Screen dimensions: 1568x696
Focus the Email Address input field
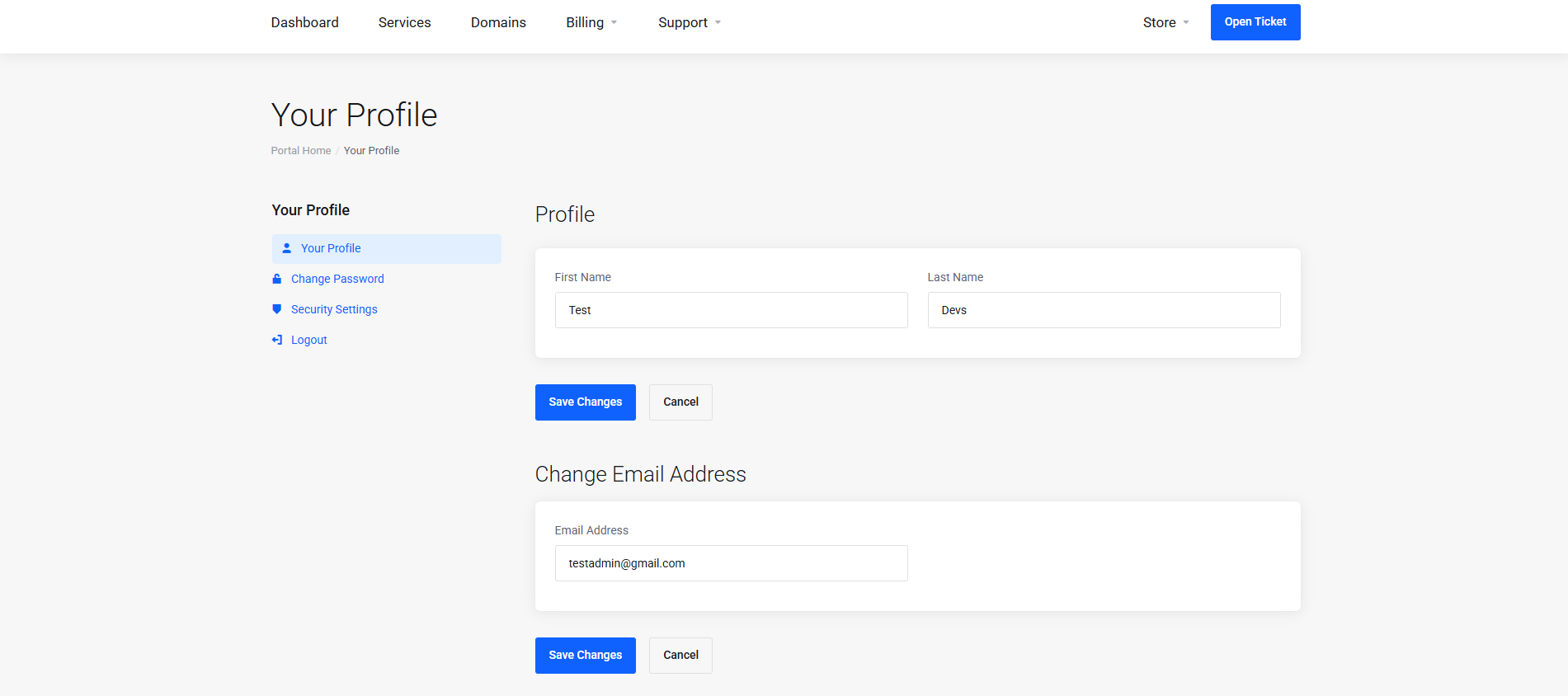tap(732, 563)
